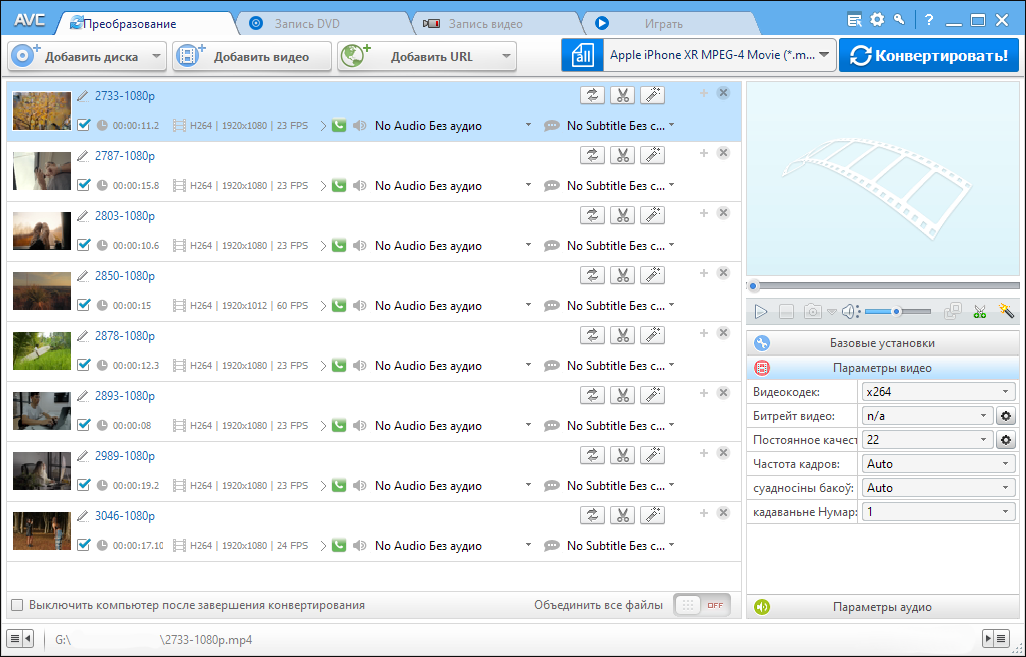Open Частота кадров Auto dropdown
Viewport: 1026px width, 657px height.
tap(939, 464)
